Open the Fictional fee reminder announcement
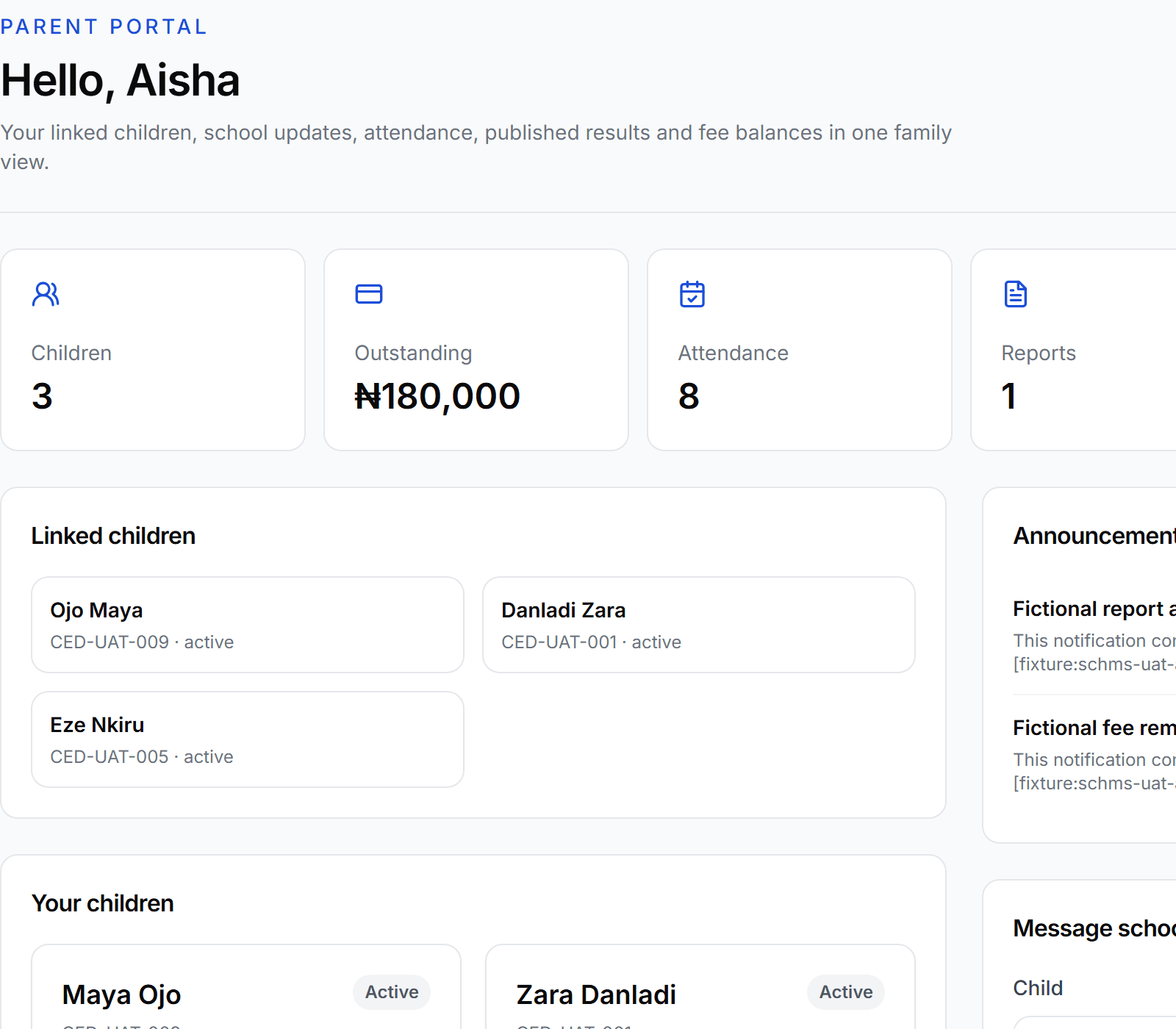Screen dimensions: 1176x1029 click(1094, 755)
